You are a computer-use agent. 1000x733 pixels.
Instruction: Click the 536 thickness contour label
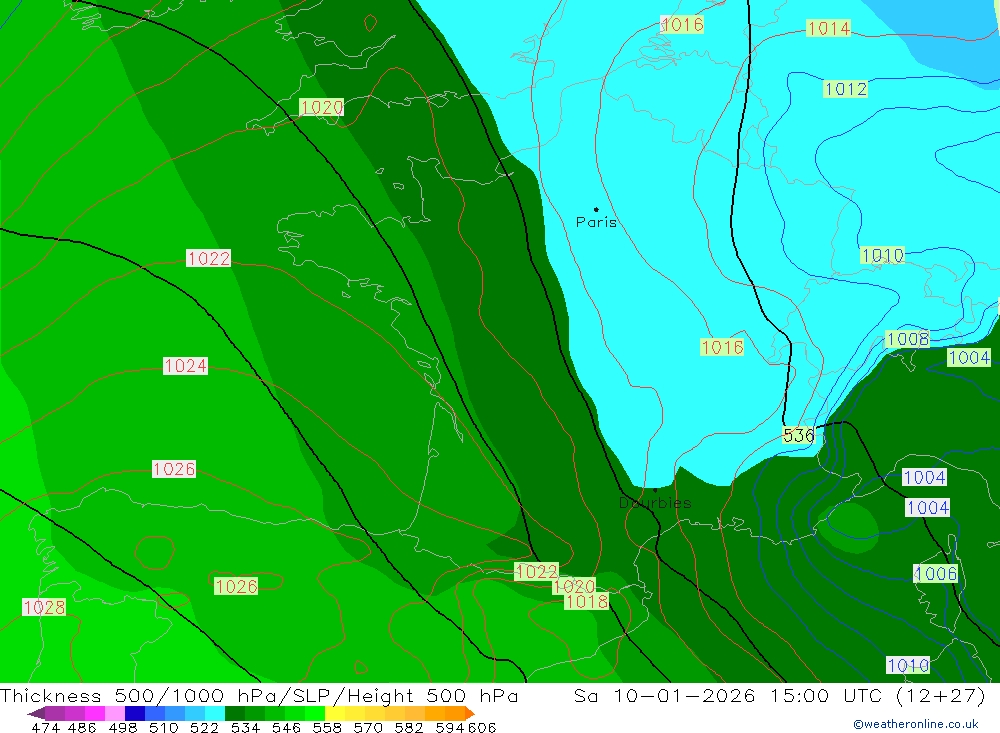coord(798,436)
